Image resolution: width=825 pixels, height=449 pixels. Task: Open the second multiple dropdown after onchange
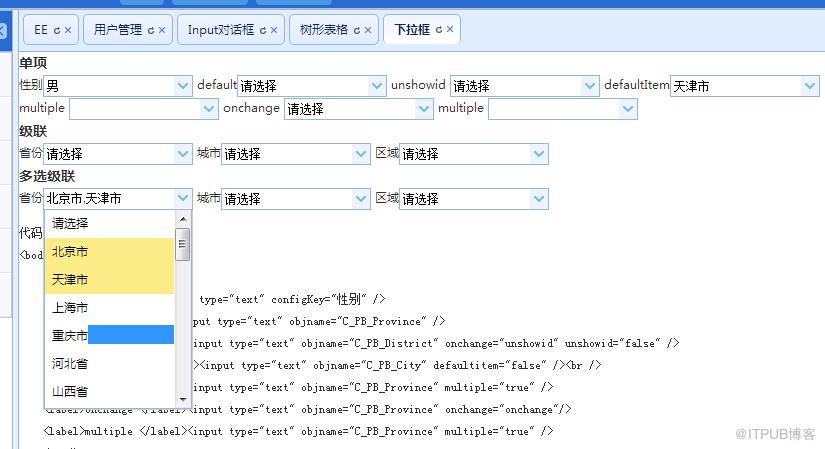pos(627,109)
